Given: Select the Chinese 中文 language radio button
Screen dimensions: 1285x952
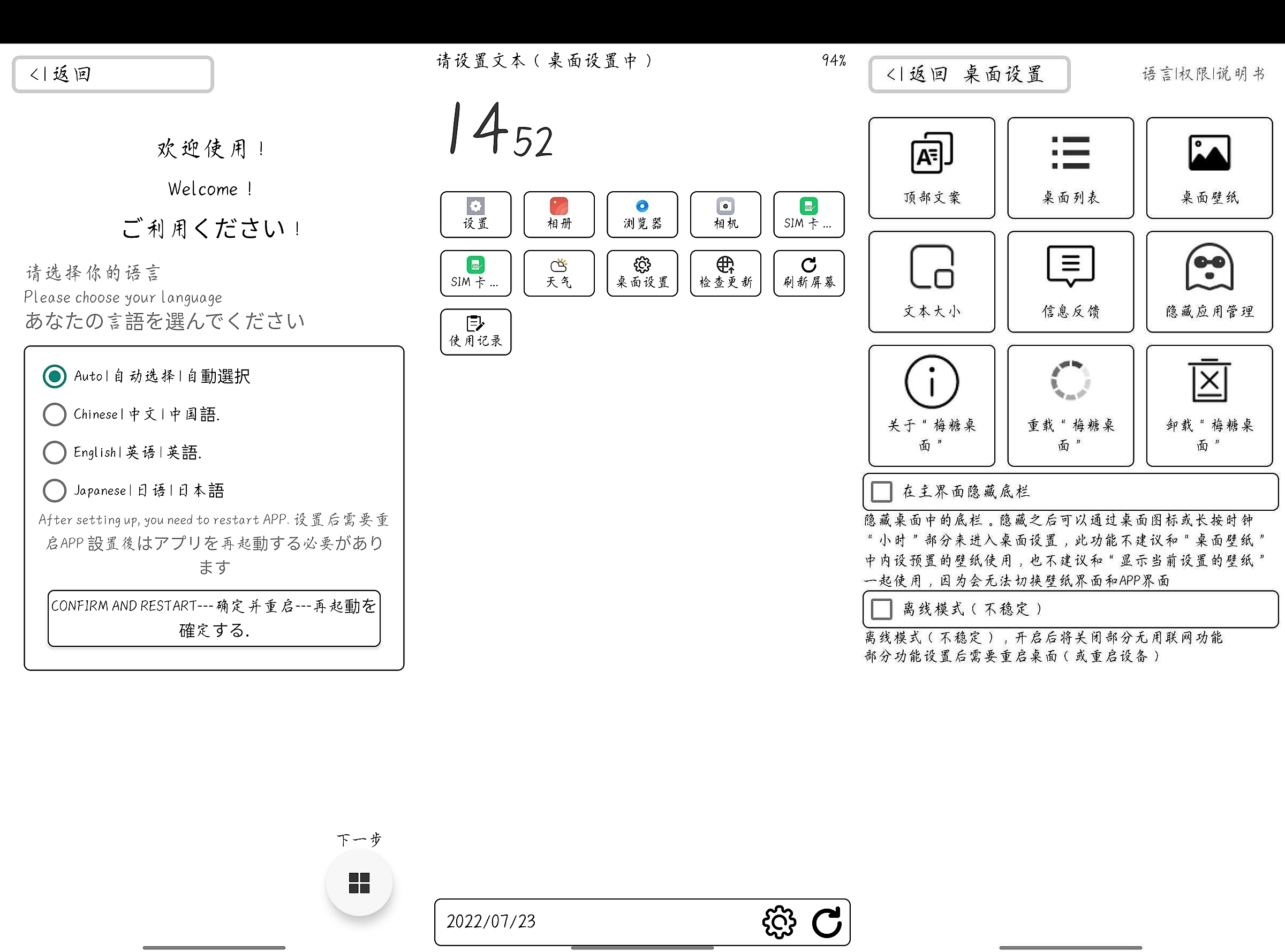Looking at the screenshot, I should tap(55, 414).
